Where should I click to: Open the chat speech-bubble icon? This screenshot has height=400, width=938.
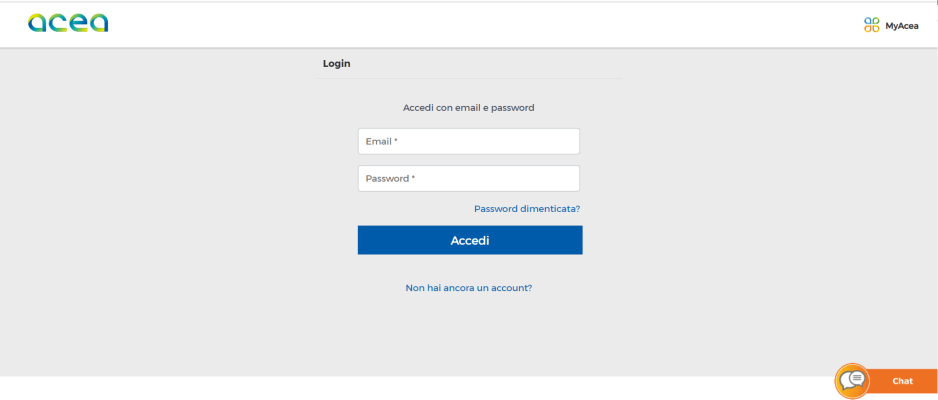tap(852, 381)
